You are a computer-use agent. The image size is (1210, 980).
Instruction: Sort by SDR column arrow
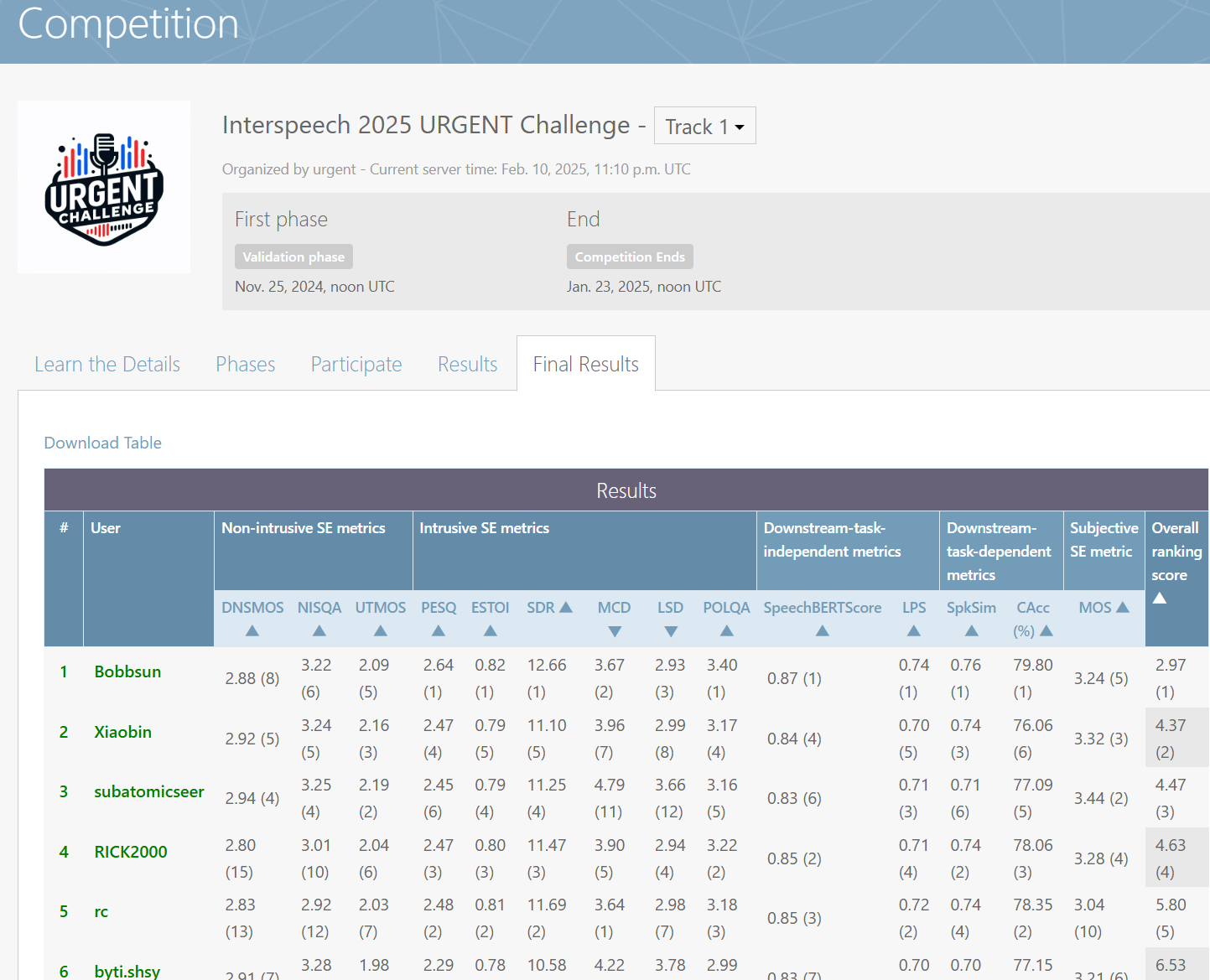click(x=566, y=607)
